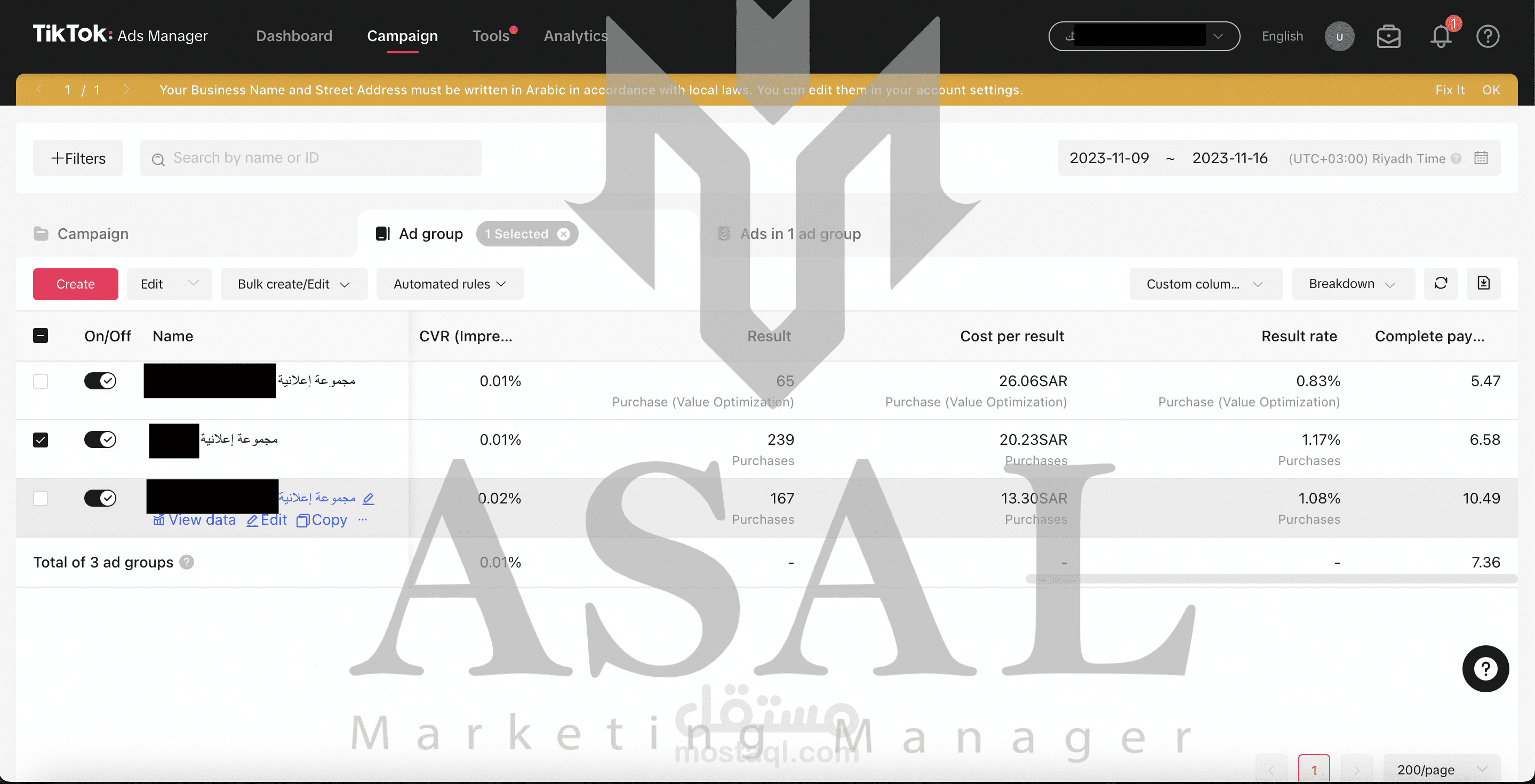Expand the Automated rules menu

point(449,284)
